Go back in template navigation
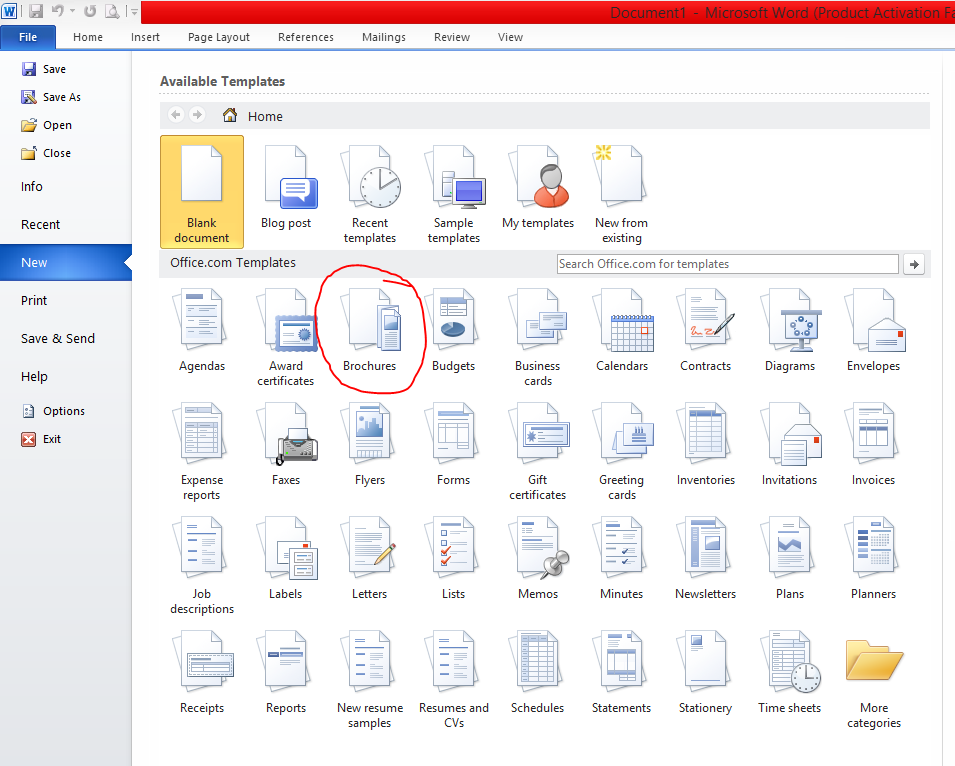The height and width of the screenshot is (766, 955). 176,114
